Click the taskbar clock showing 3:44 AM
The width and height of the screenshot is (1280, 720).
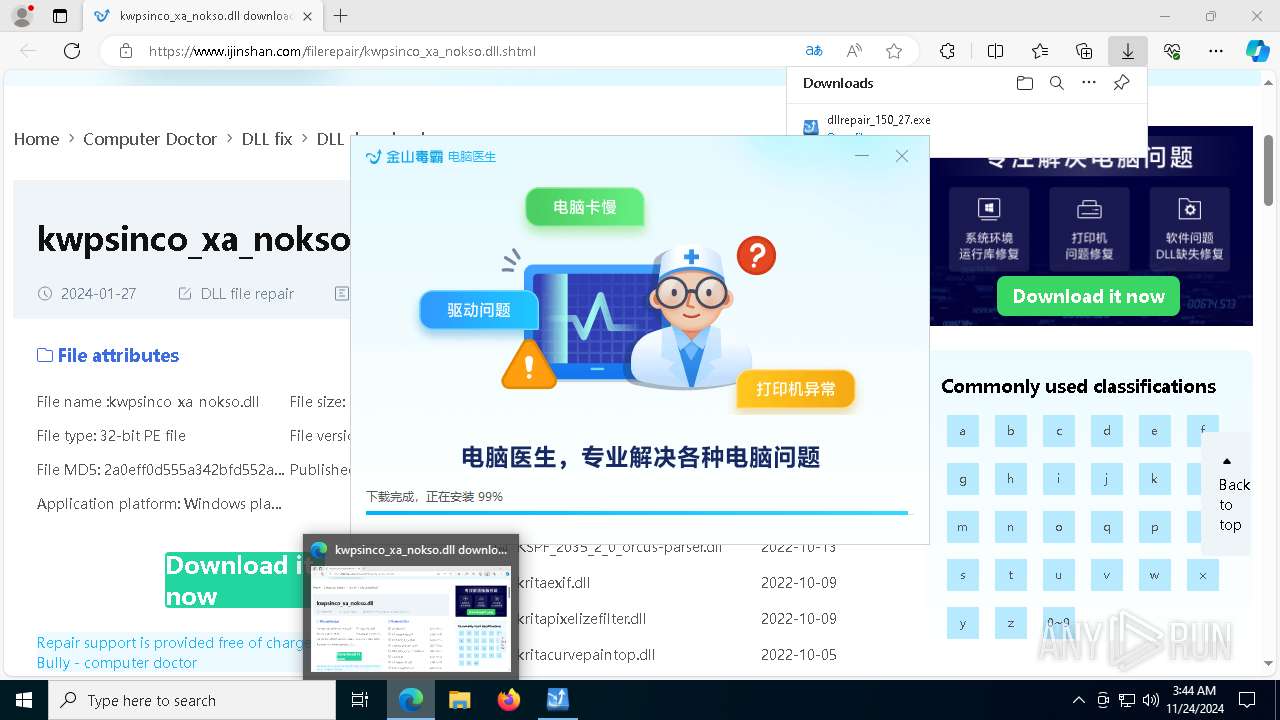pos(1194,700)
